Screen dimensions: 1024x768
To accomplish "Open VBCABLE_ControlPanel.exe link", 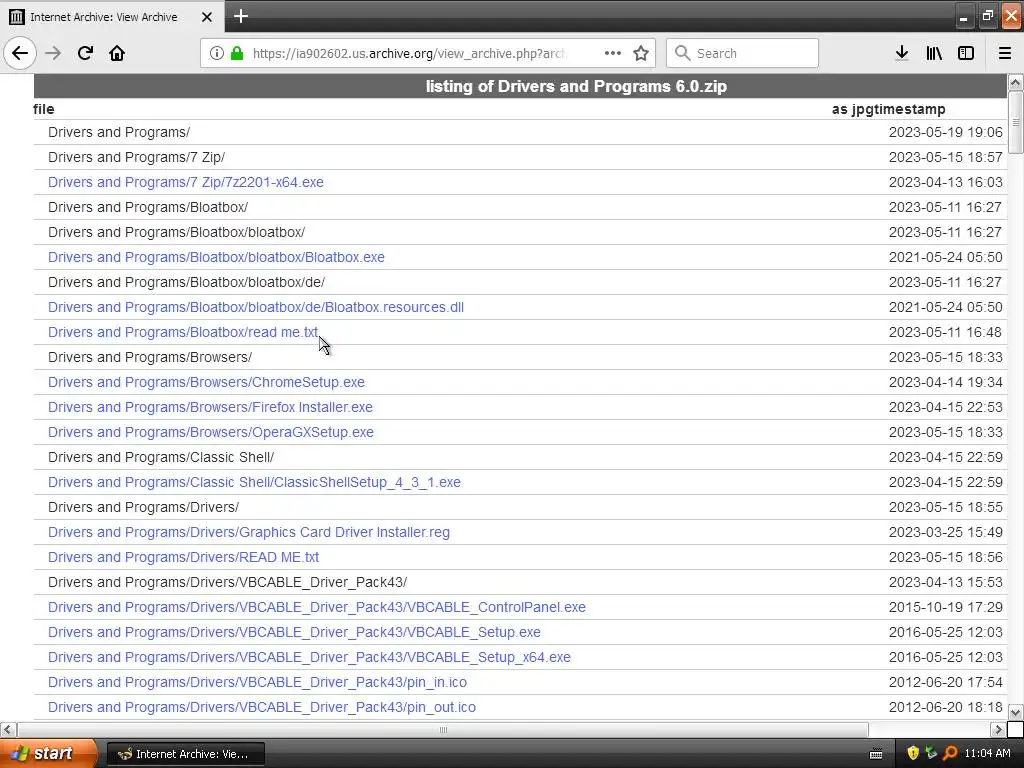I will [317, 607].
